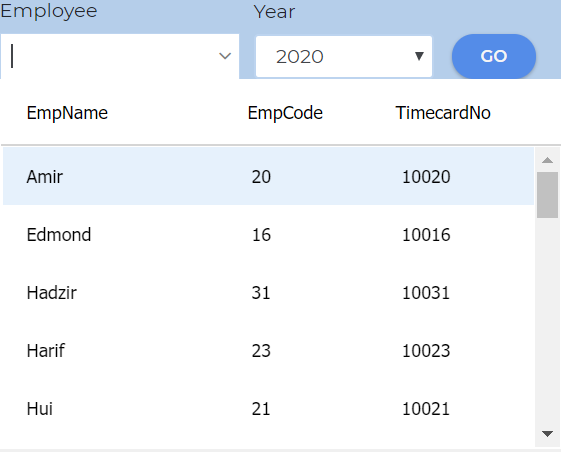Viewport: 561px width, 452px height.
Task: Sort by EmpName column header
Action: (67, 113)
